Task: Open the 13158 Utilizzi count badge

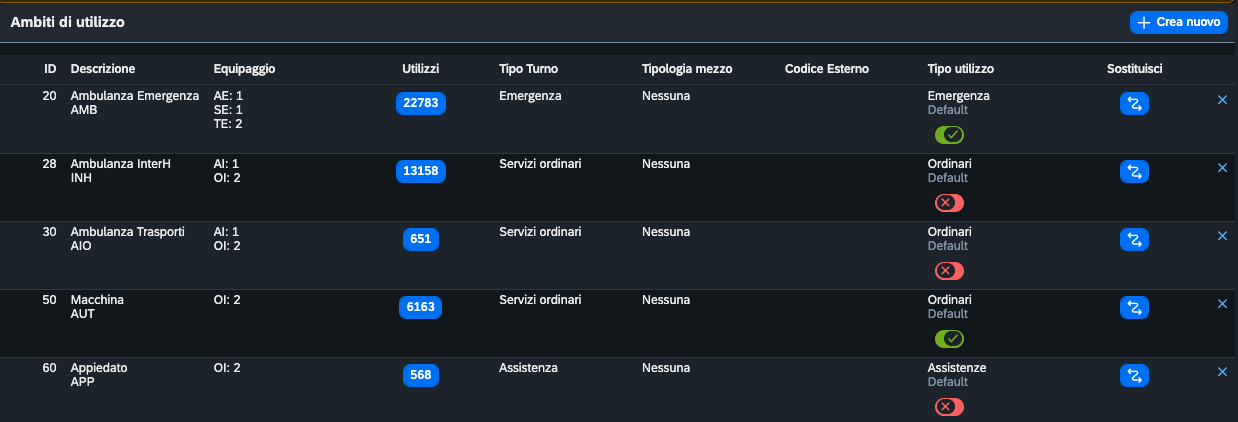Action: pos(421,171)
